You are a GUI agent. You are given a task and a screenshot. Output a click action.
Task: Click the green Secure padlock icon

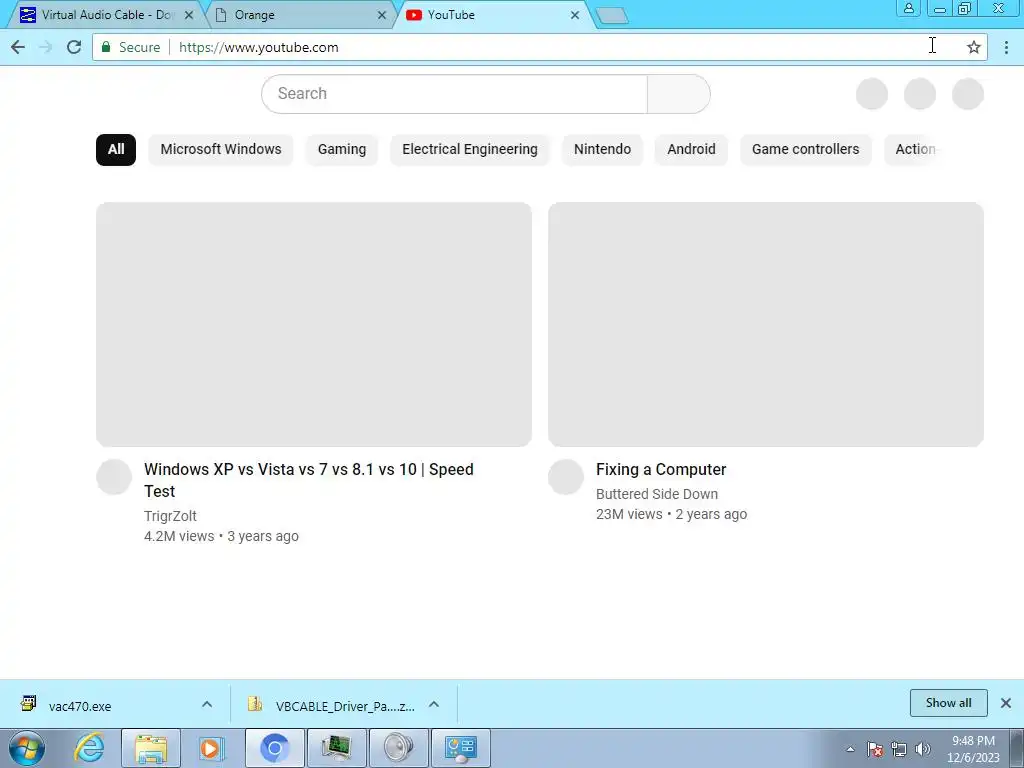[106, 47]
